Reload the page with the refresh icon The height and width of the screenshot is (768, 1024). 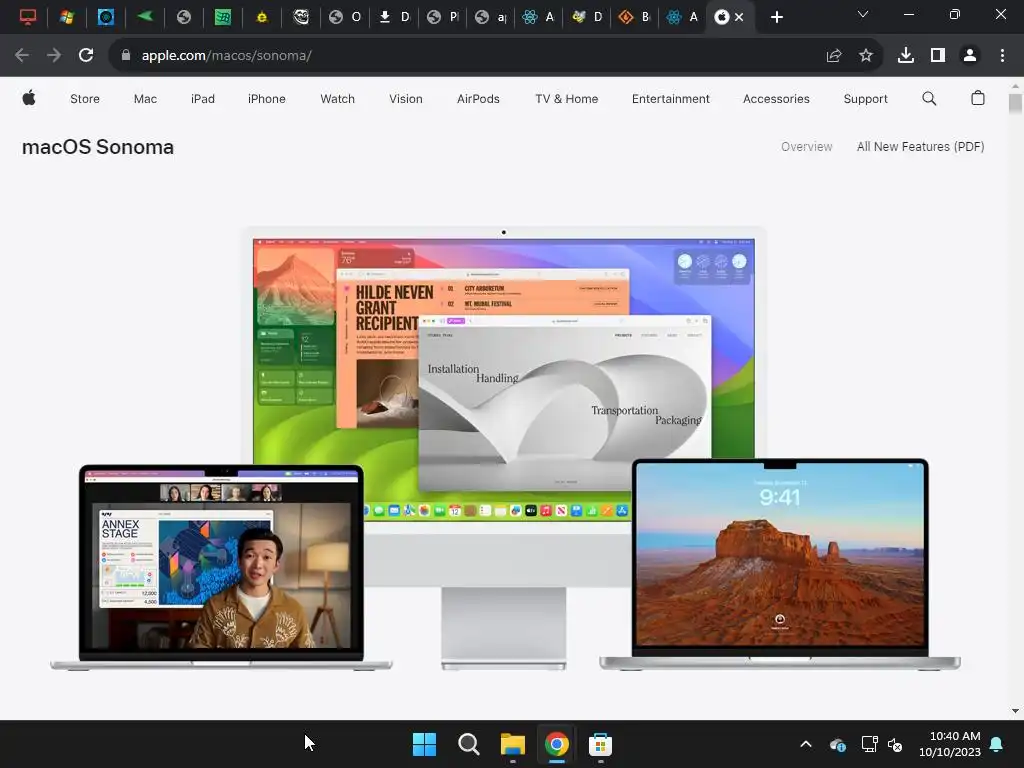click(86, 56)
